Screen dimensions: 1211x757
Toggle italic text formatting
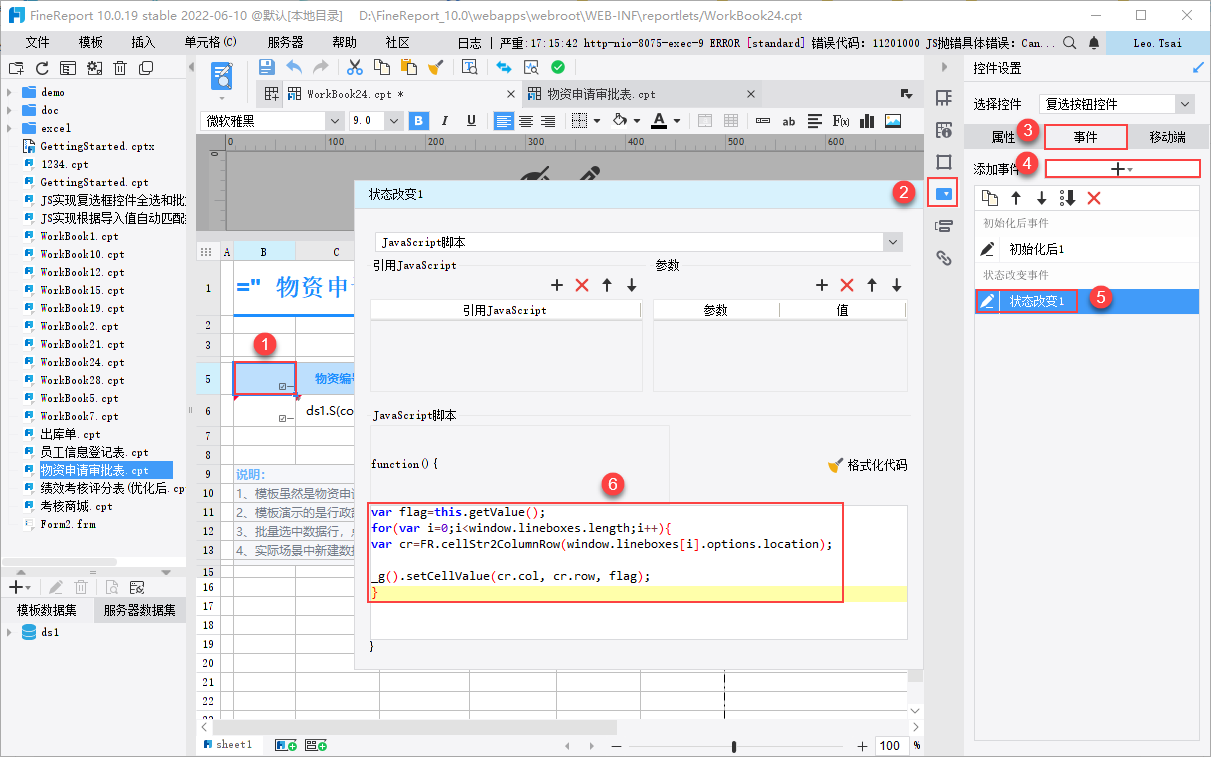coord(445,121)
